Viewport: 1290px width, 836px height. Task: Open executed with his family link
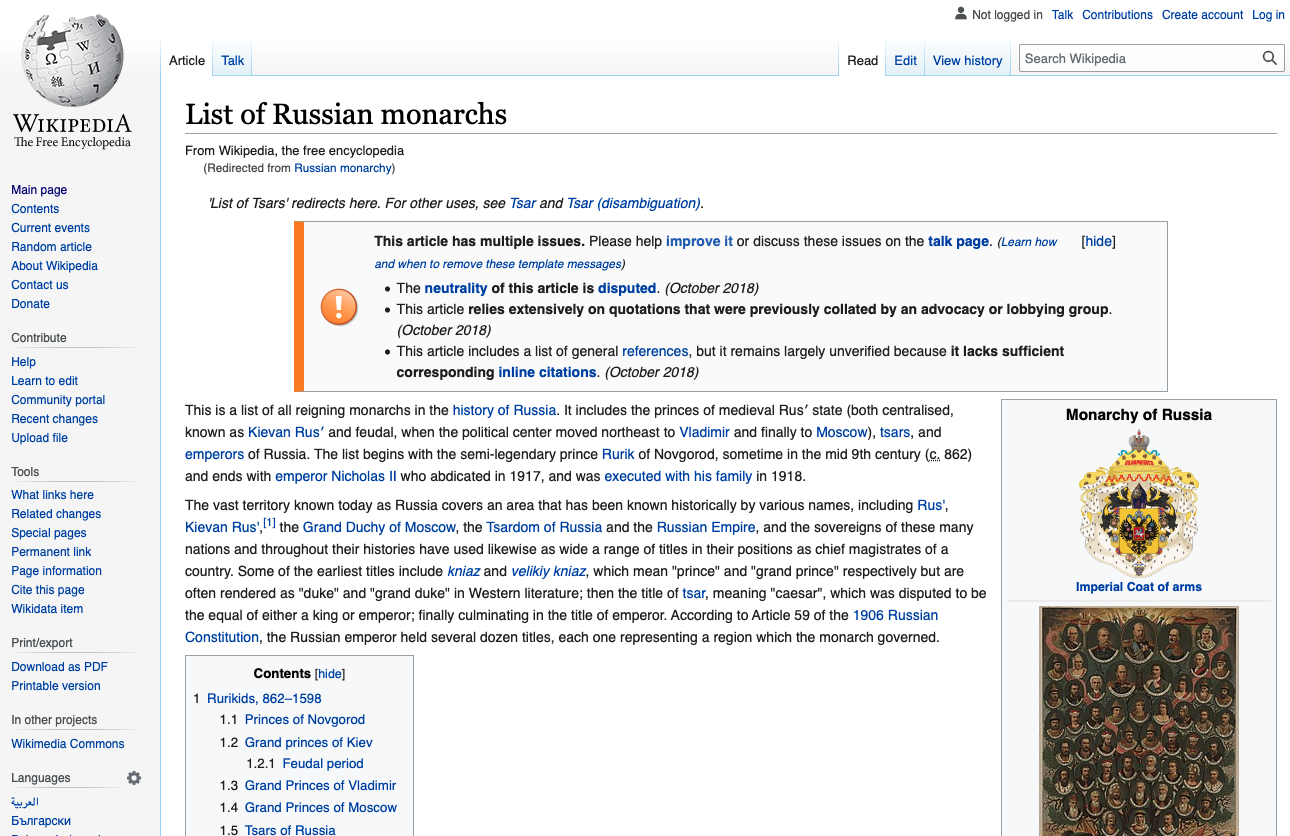coord(678,476)
